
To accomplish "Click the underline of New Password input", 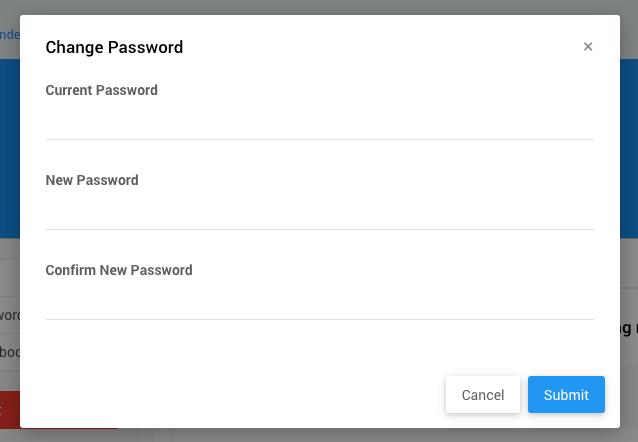I will [x=319, y=229].
